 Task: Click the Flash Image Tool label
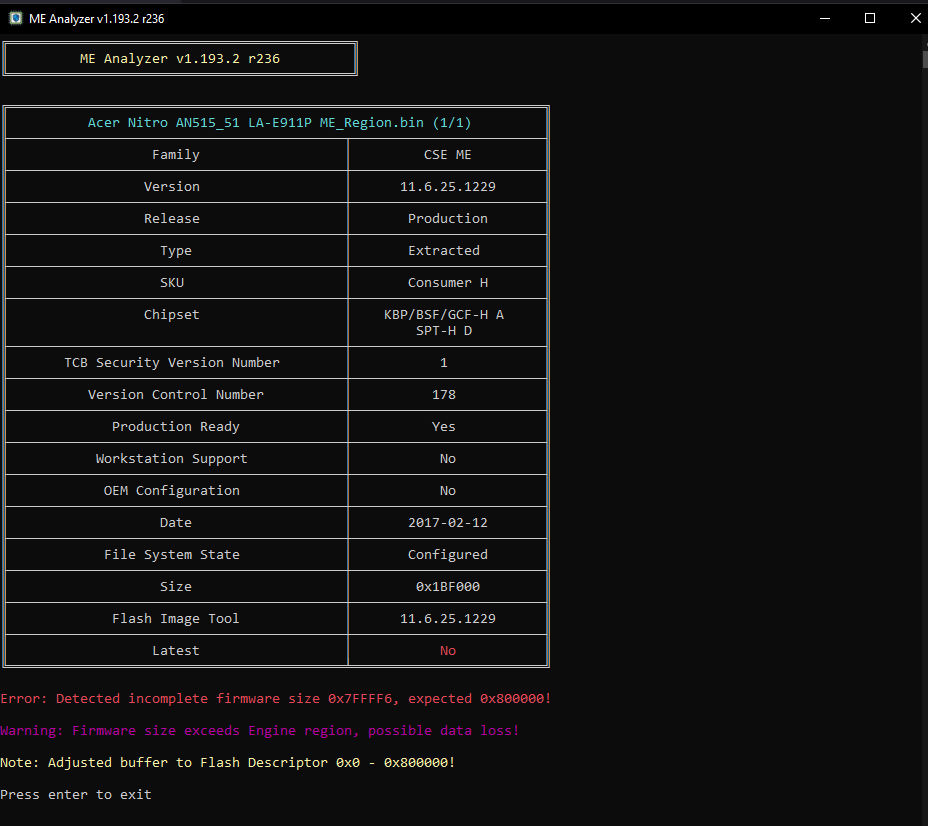(x=176, y=618)
